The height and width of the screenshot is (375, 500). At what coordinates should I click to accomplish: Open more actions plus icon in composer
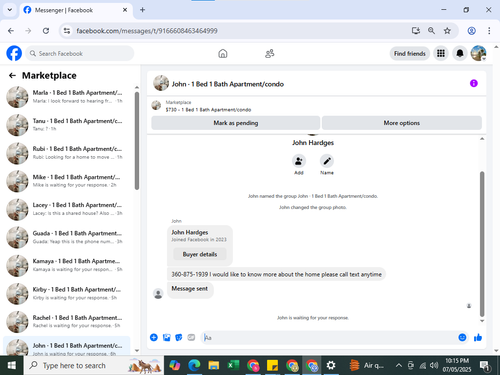tap(154, 337)
